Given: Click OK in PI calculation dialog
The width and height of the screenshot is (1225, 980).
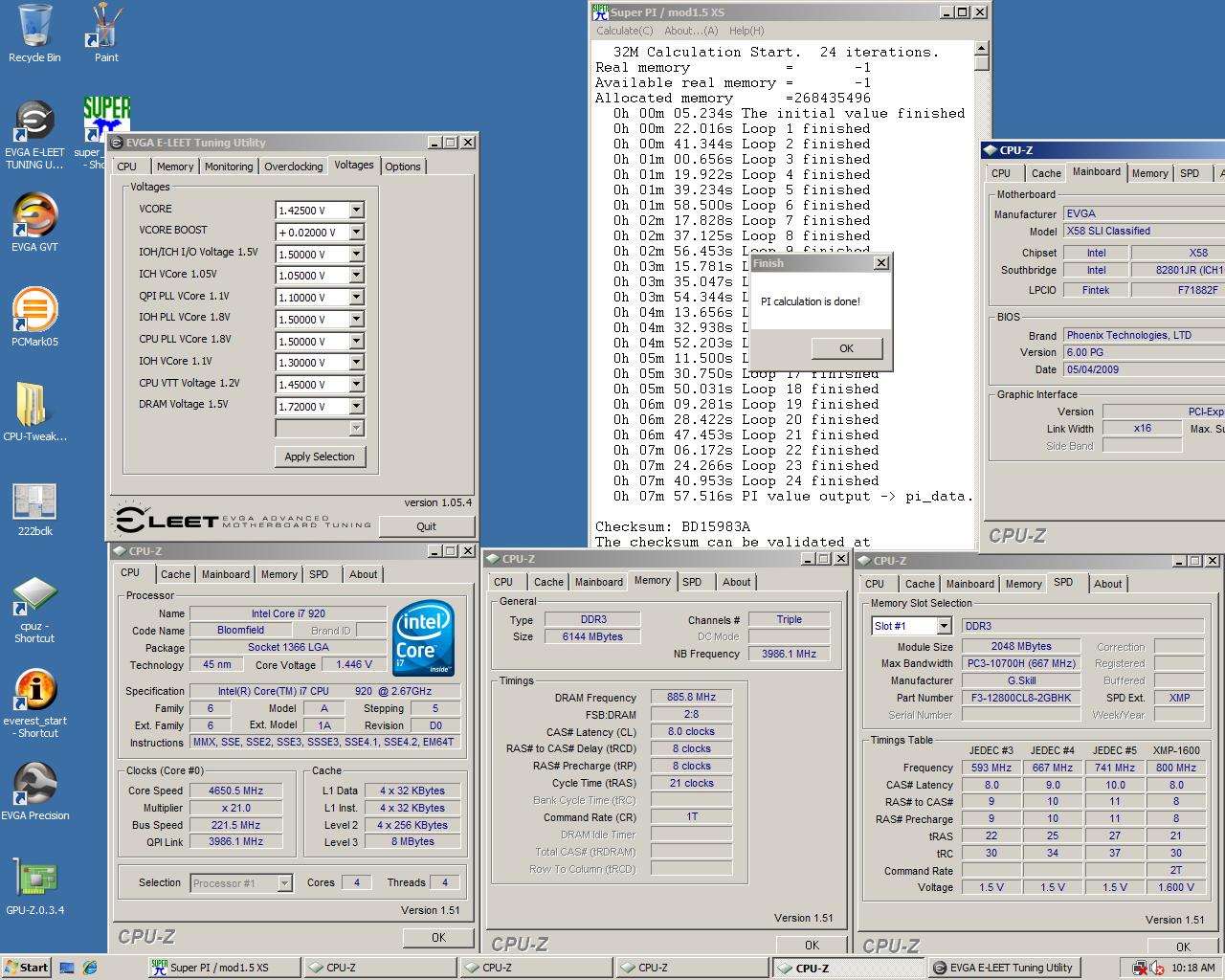Looking at the screenshot, I should [x=846, y=348].
